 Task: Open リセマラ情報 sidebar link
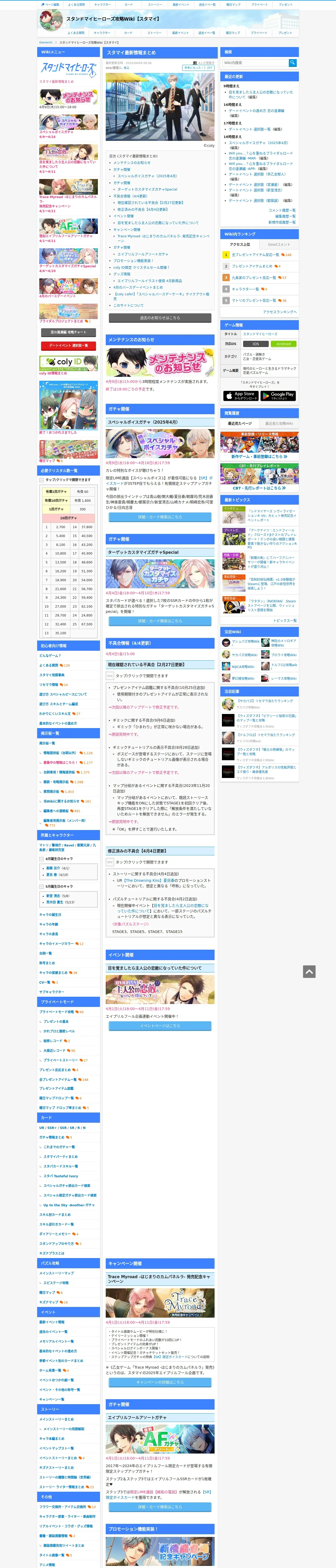49,685
